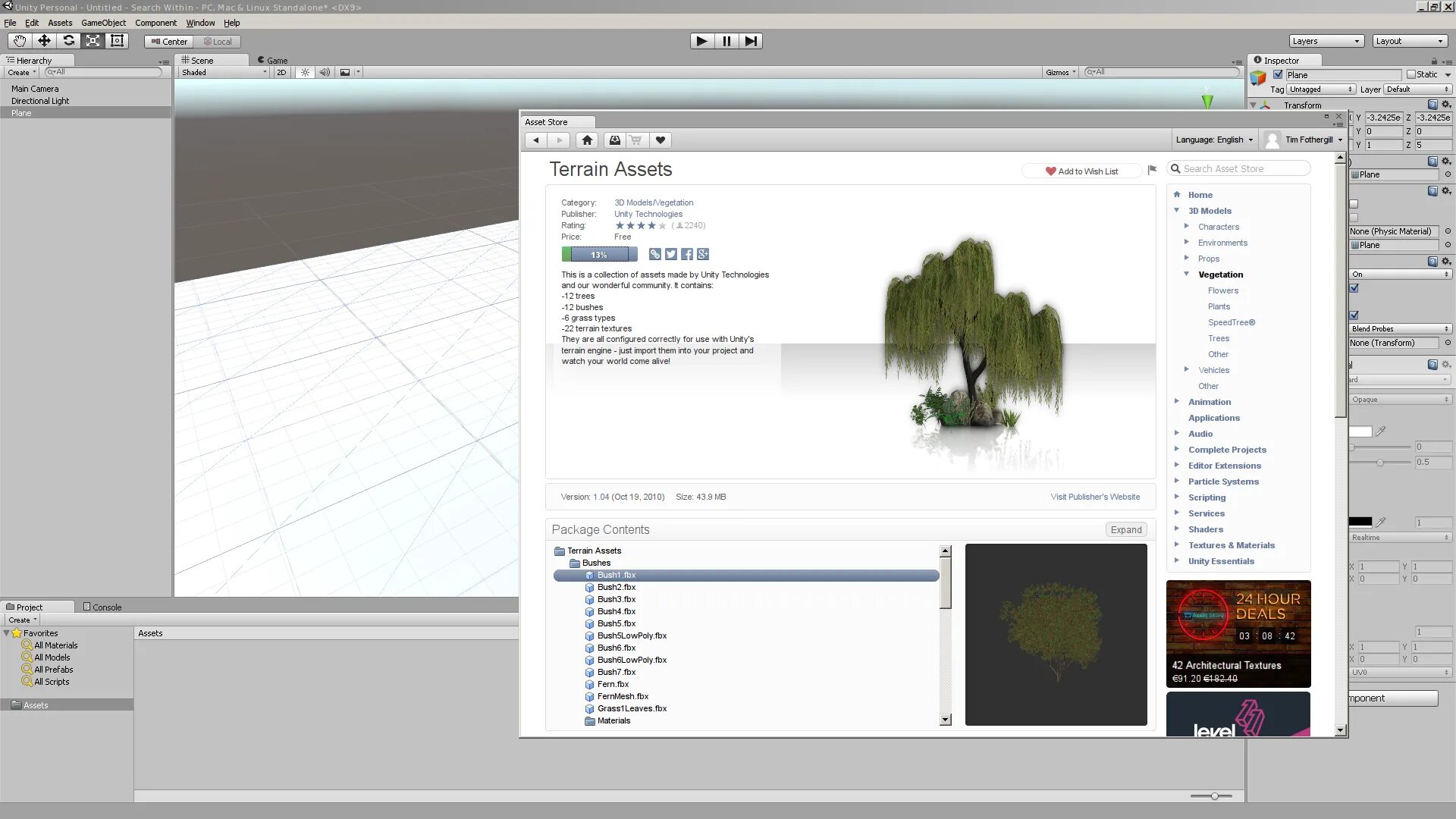
Task: Open the Asset Store home page
Action: 586,140
